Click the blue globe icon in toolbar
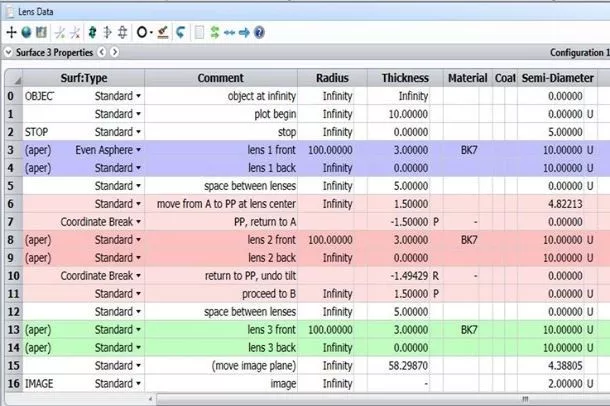 tap(25, 32)
